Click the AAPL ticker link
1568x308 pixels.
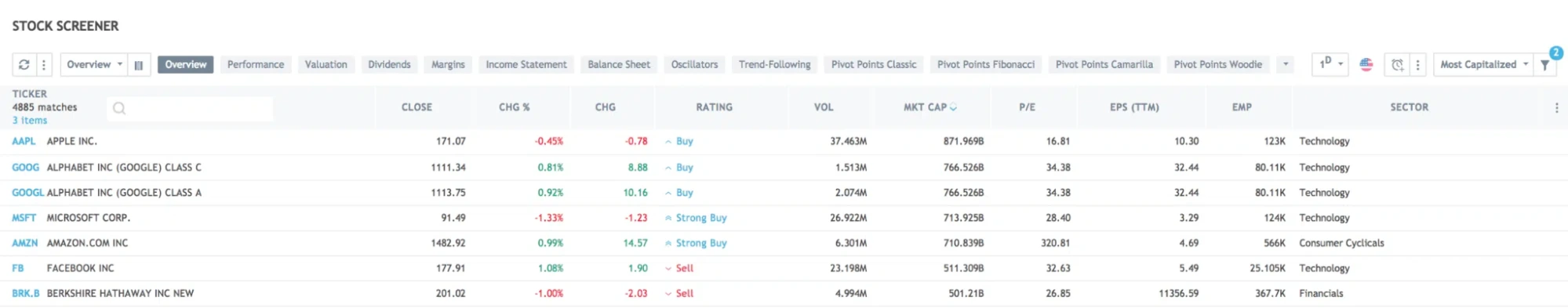[x=24, y=142]
